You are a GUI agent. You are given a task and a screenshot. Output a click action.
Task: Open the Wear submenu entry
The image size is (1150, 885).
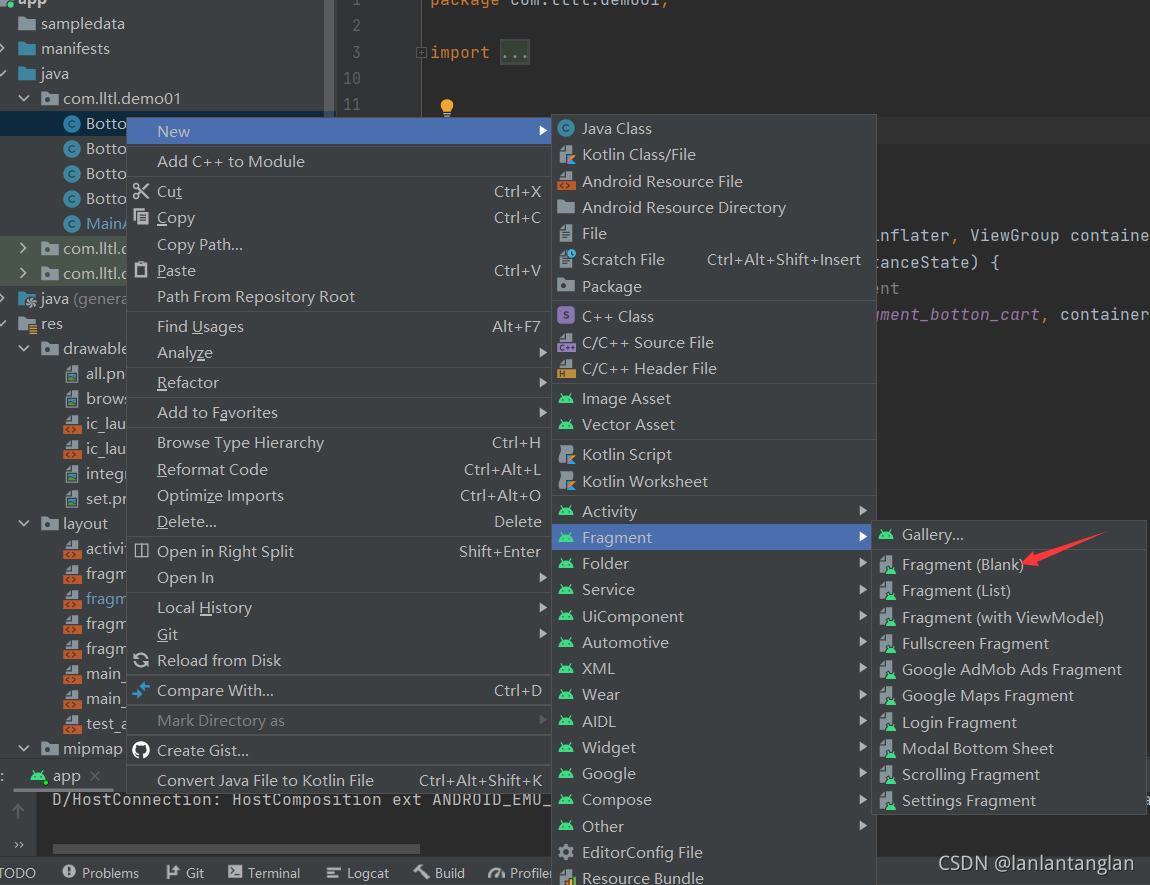600,694
